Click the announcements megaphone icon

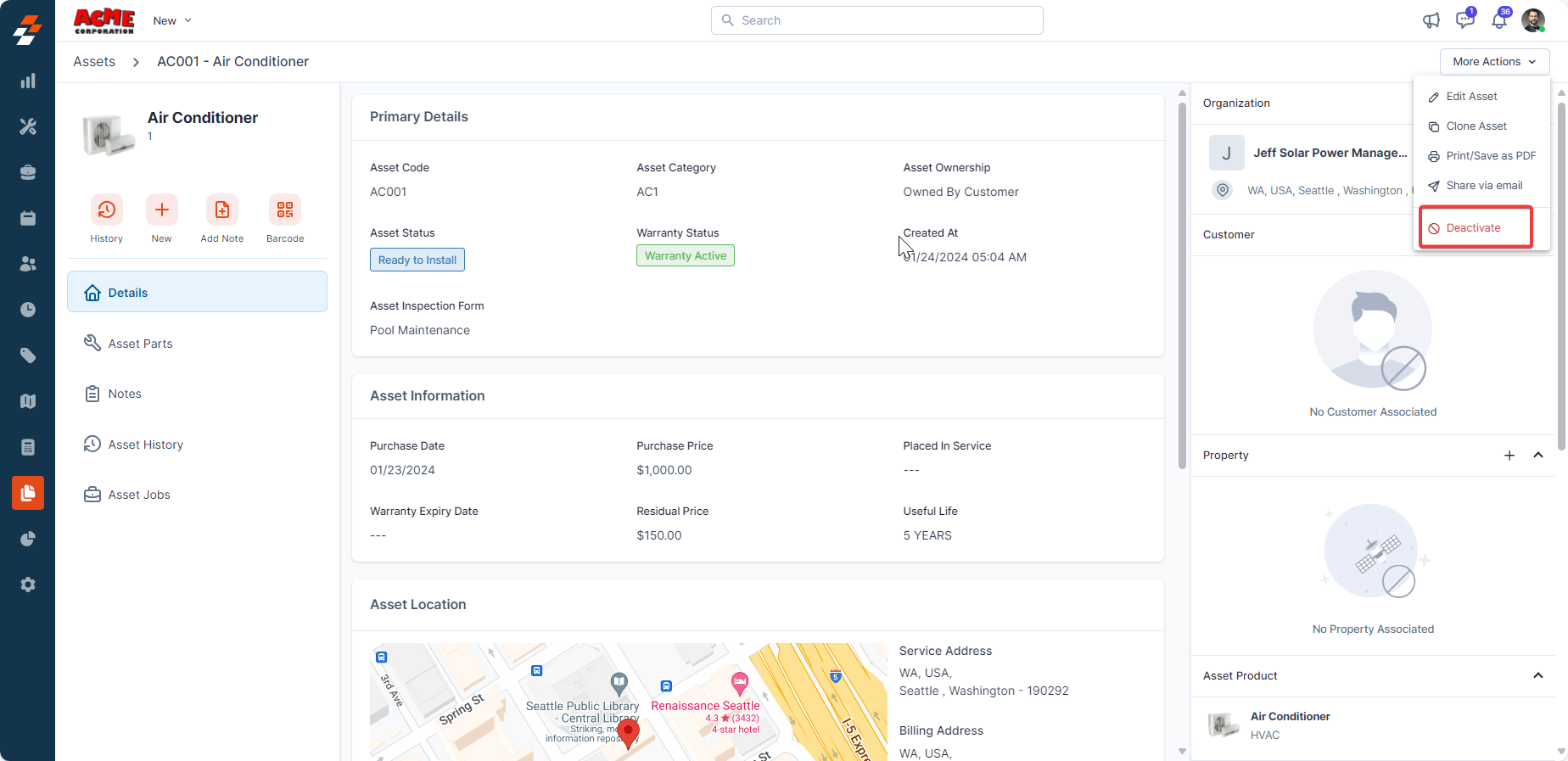point(1431,20)
